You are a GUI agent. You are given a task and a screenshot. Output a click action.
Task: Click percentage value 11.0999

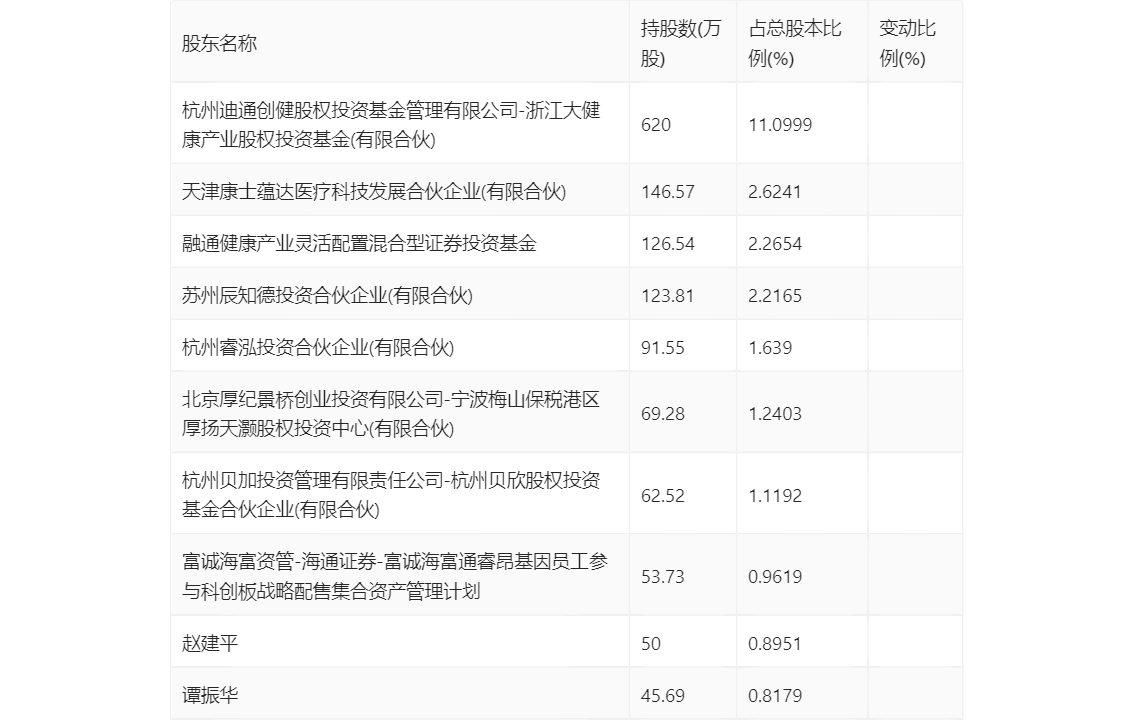(780, 125)
